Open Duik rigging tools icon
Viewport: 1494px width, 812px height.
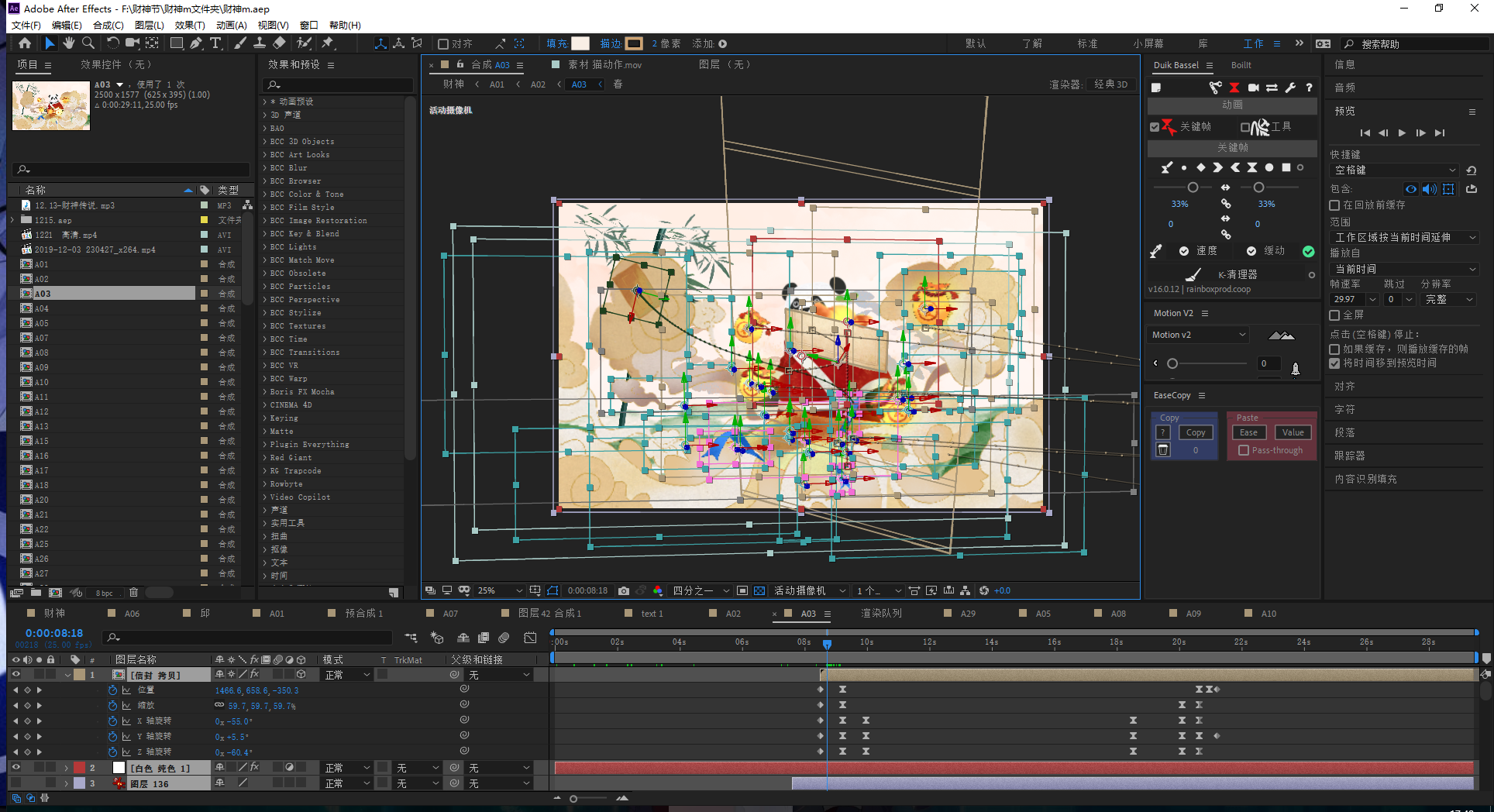click(x=1215, y=88)
